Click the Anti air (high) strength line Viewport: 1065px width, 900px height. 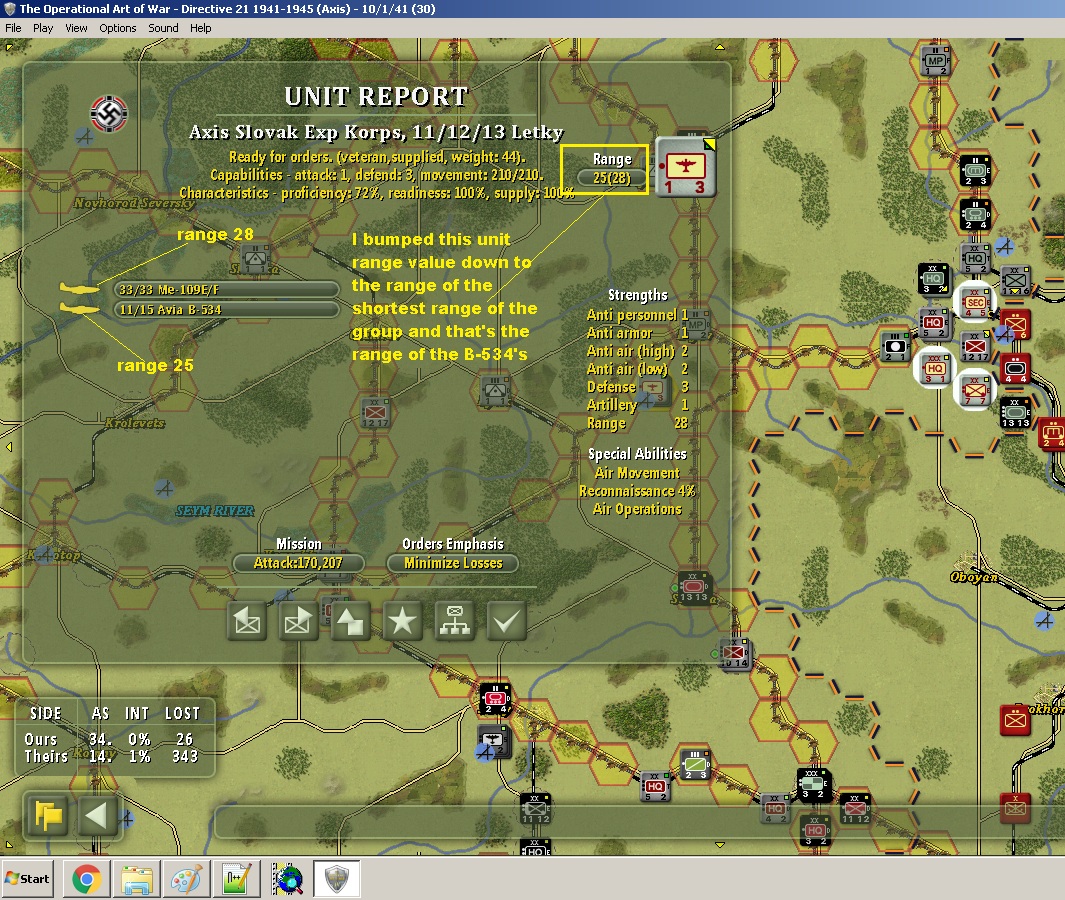tap(638, 351)
